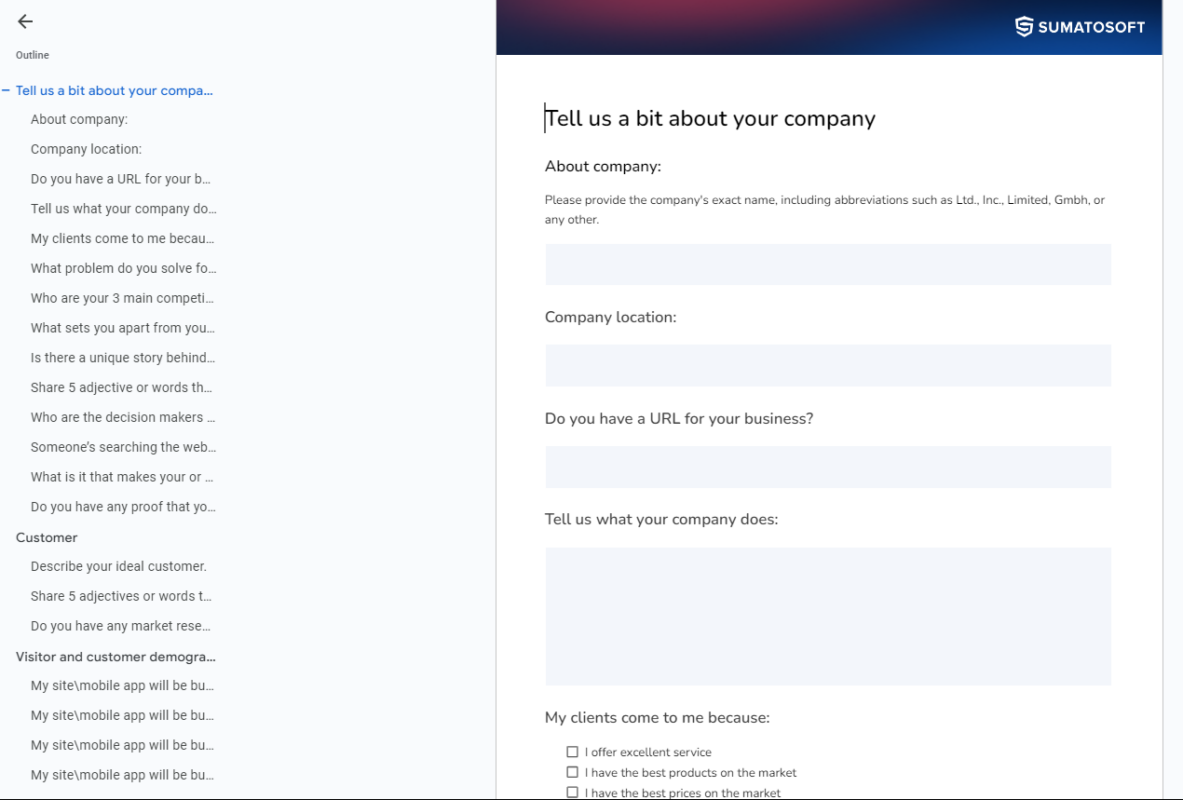Check "I have the best products on the market"
The height and width of the screenshot is (800, 1183).
point(572,772)
